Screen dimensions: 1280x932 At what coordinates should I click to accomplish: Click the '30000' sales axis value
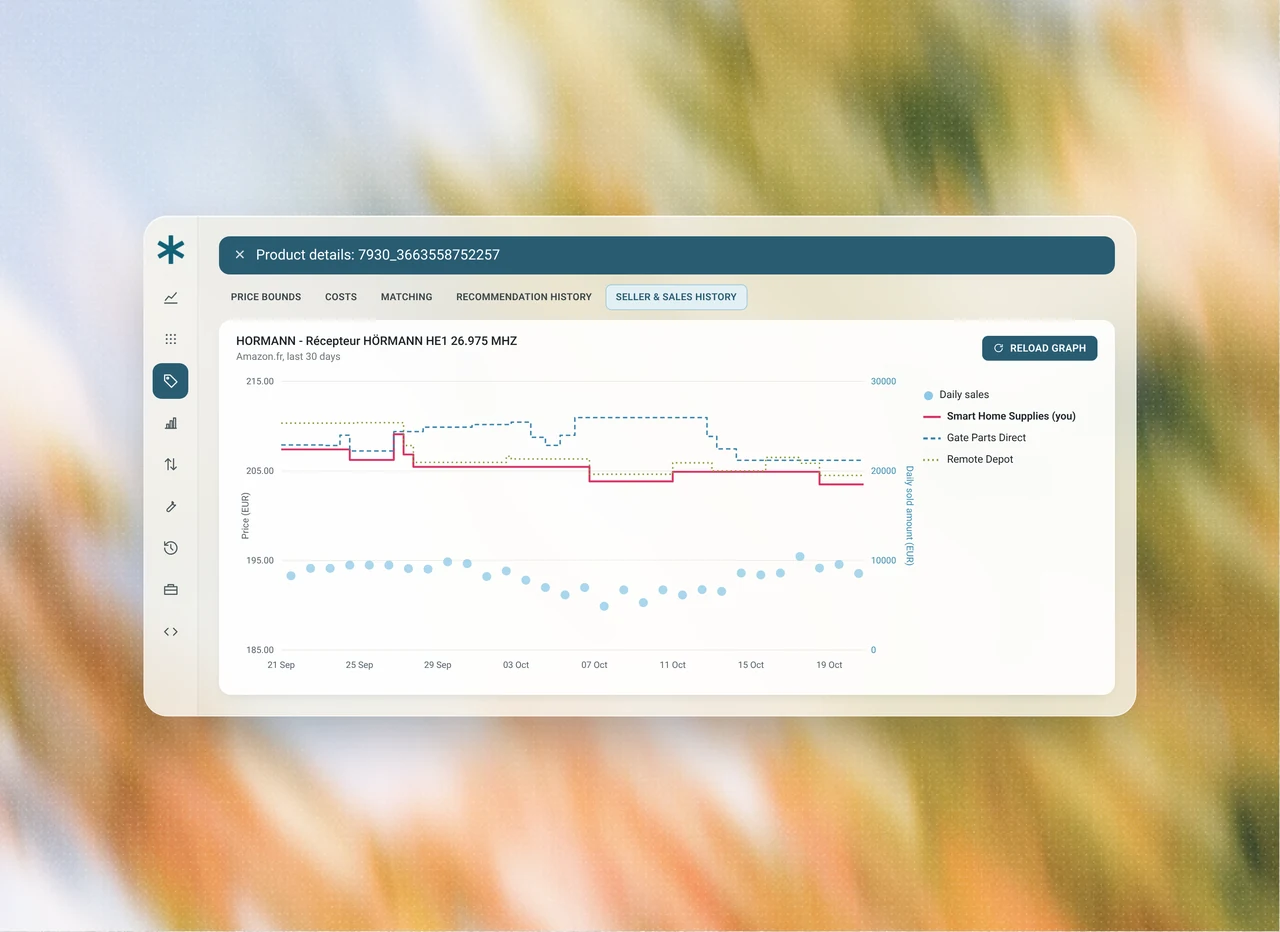[883, 381]
